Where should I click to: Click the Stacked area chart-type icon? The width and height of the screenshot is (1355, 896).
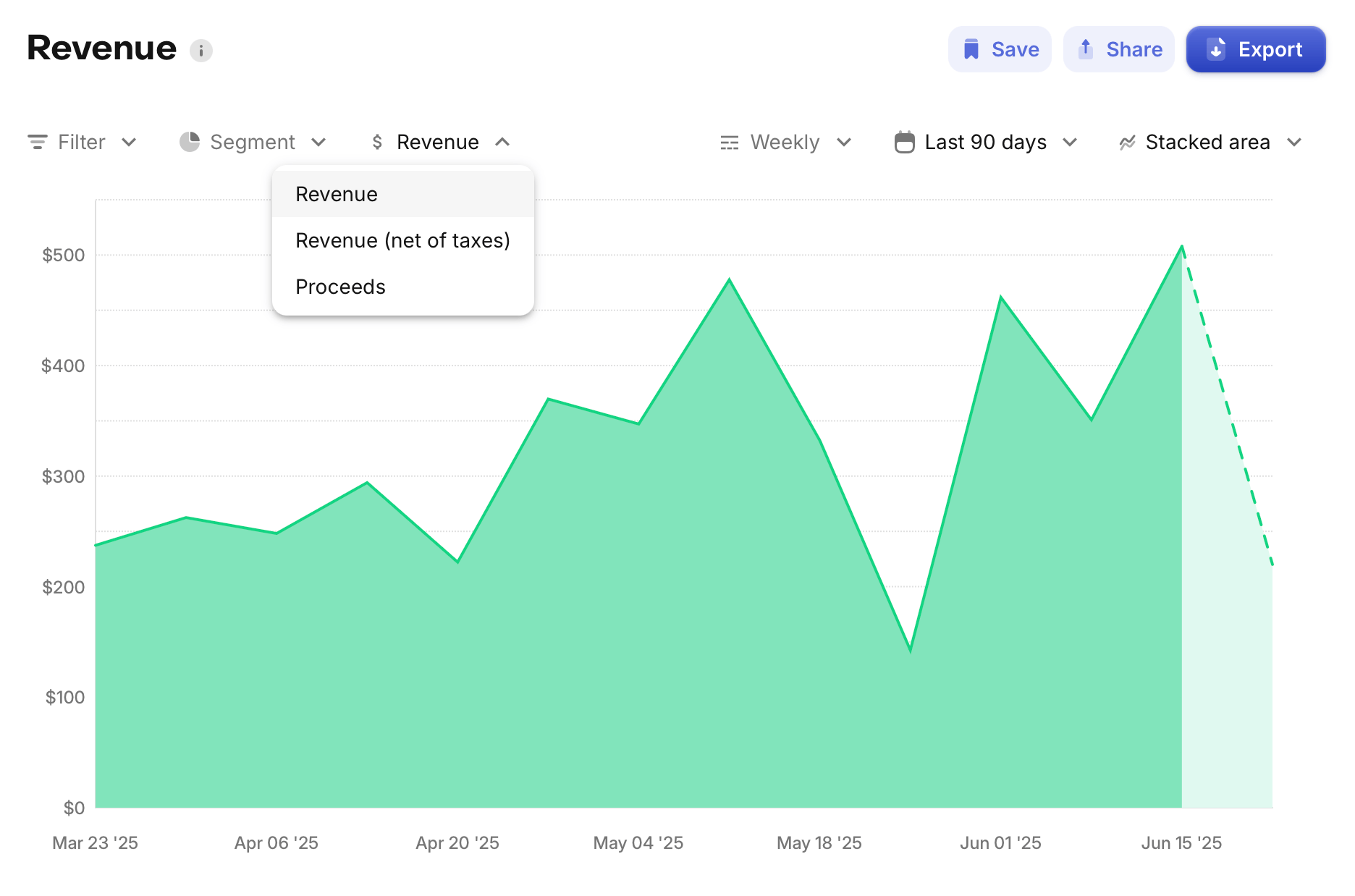pos(1127,142)
